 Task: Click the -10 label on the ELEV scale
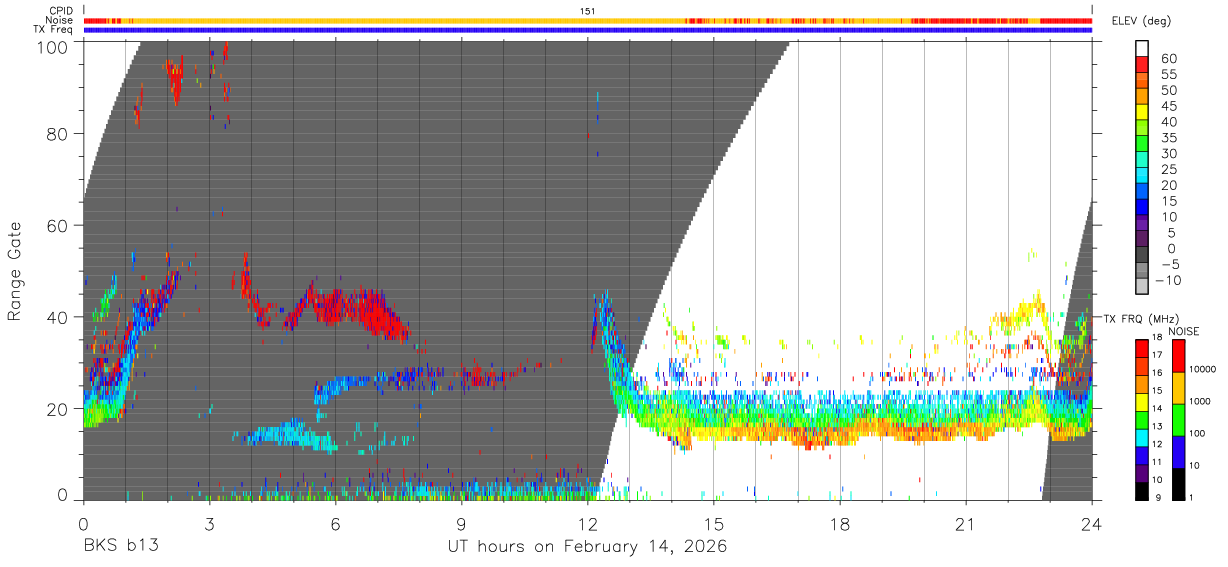pyautogui.click(x=1170, y=280)
